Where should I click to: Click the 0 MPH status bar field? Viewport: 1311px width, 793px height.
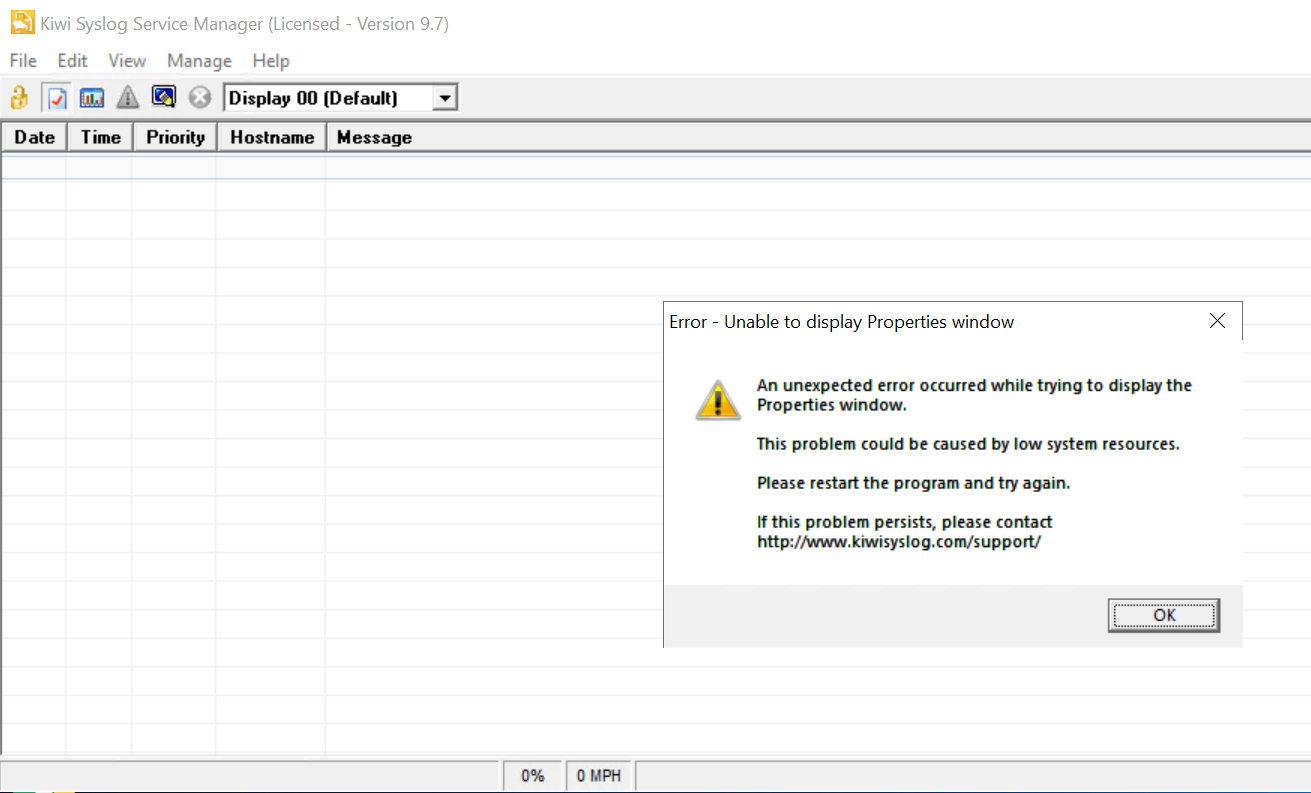[x=599, y=775]
